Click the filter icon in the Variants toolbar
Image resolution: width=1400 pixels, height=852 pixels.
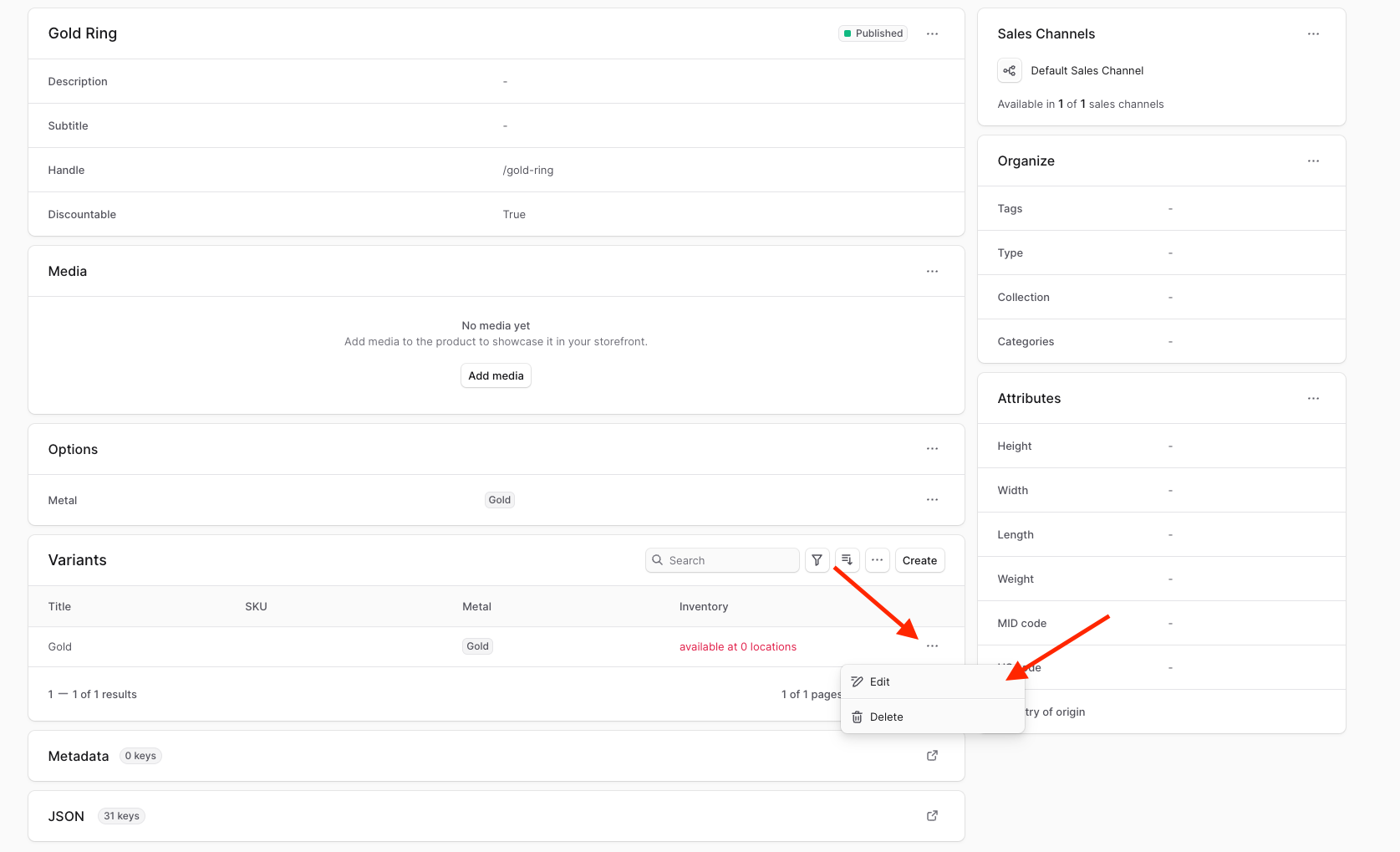pyautogui.click(x=817, y=560)
